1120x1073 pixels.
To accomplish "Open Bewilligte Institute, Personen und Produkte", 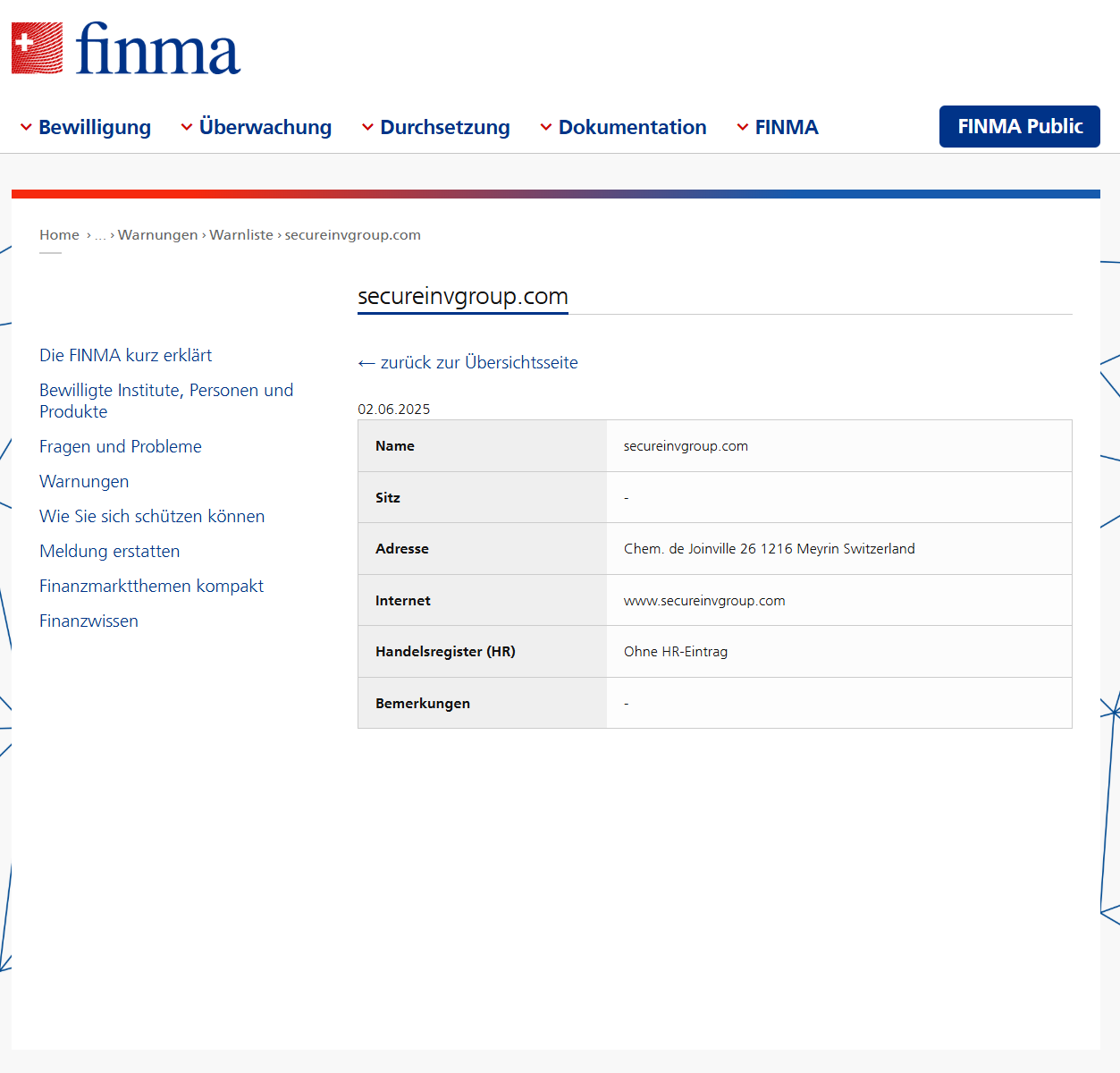I will coord(166,401).
